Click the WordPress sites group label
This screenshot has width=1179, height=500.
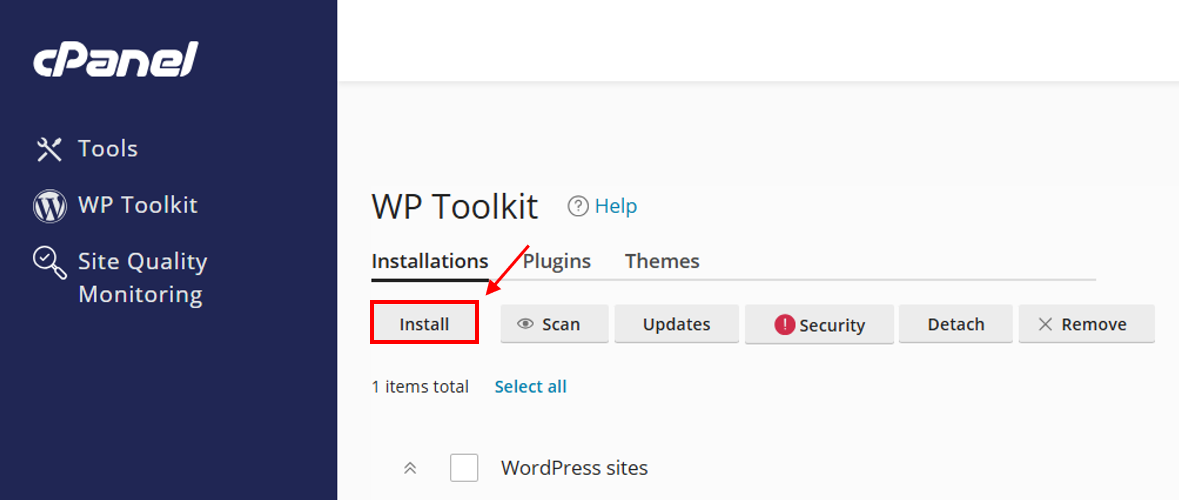pyautogui.click(x=574, y=467)
